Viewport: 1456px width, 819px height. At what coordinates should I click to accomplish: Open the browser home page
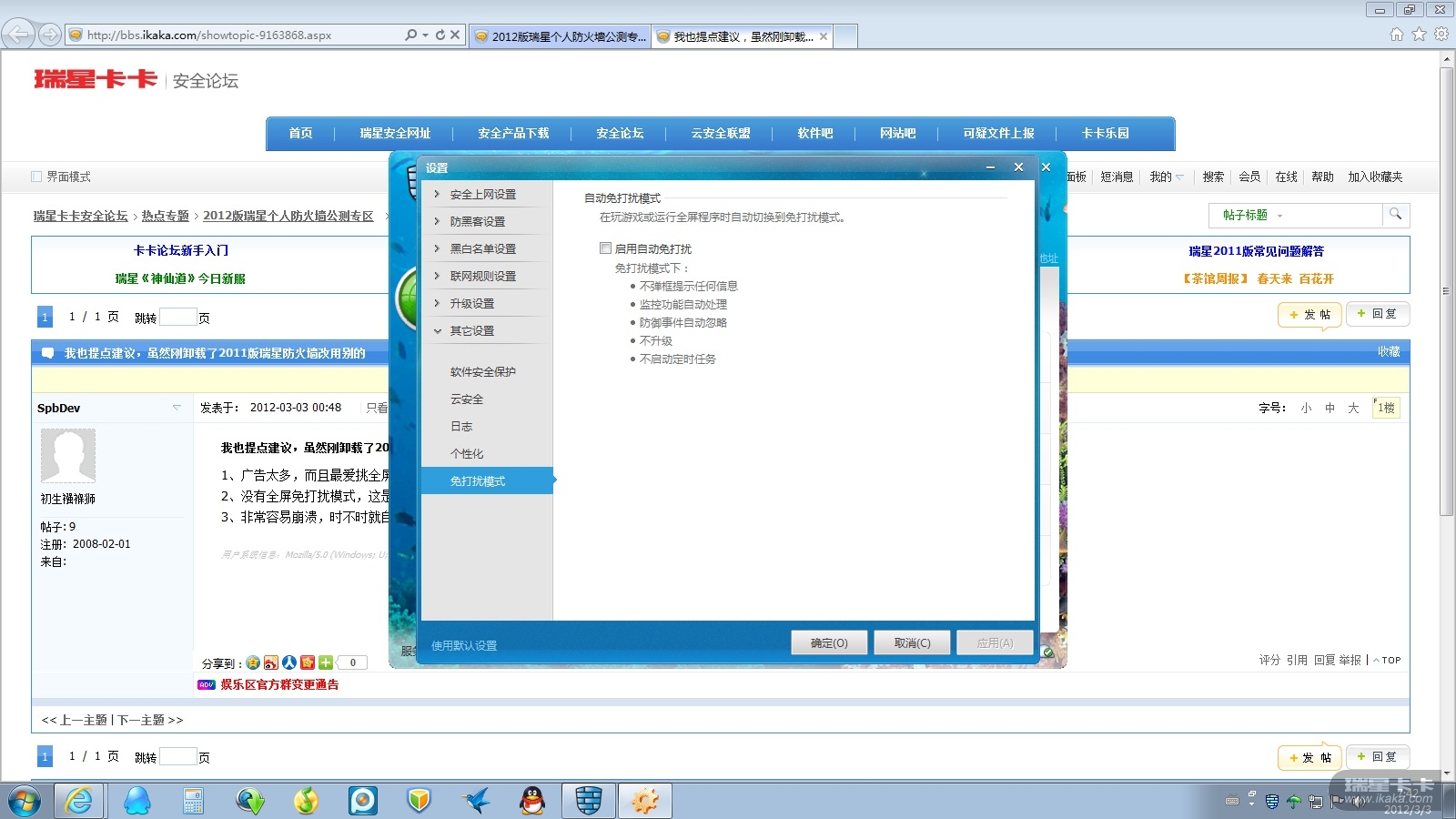(1397, 35)
